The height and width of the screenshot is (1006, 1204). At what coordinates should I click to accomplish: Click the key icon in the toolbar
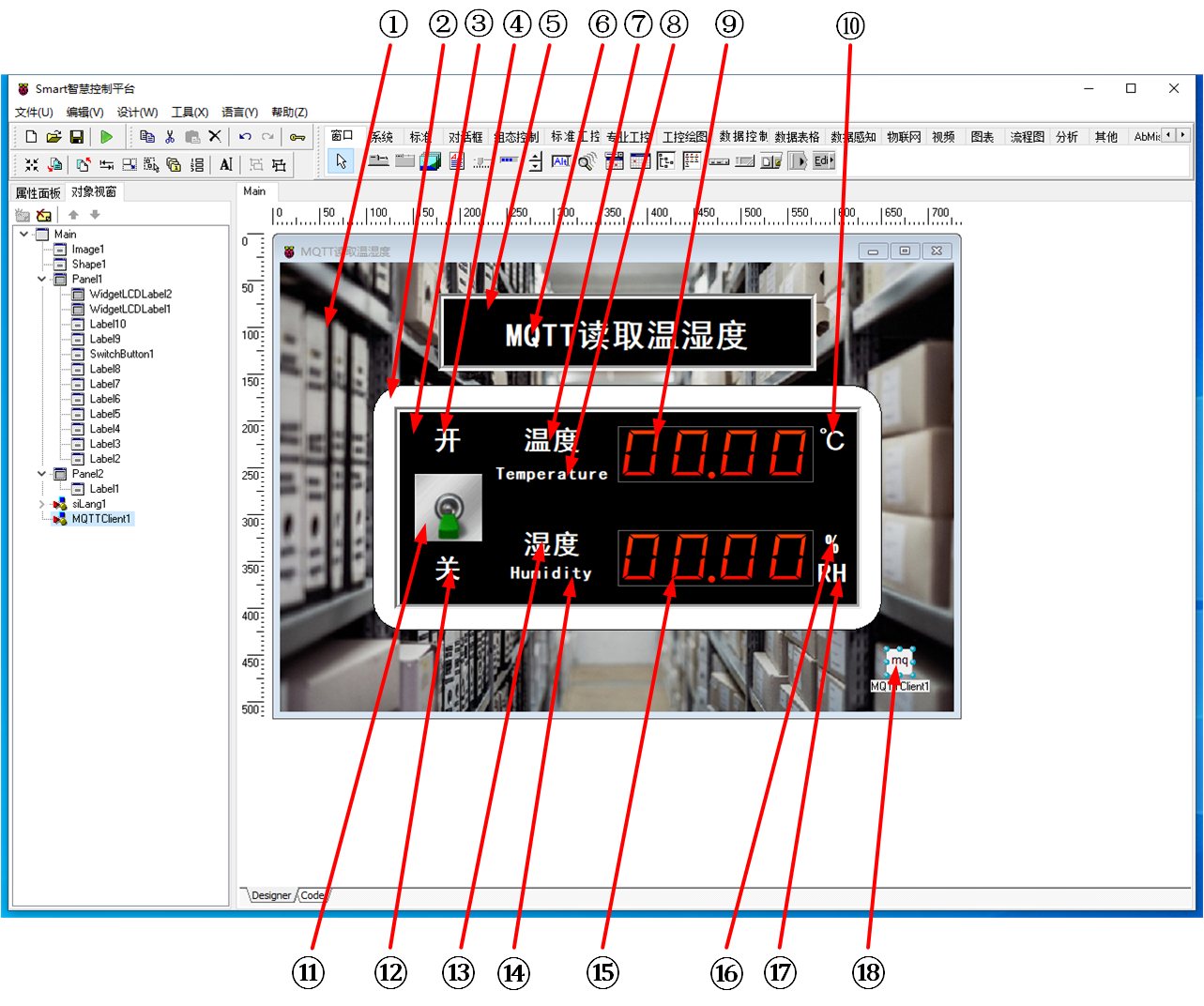[297, 137]
